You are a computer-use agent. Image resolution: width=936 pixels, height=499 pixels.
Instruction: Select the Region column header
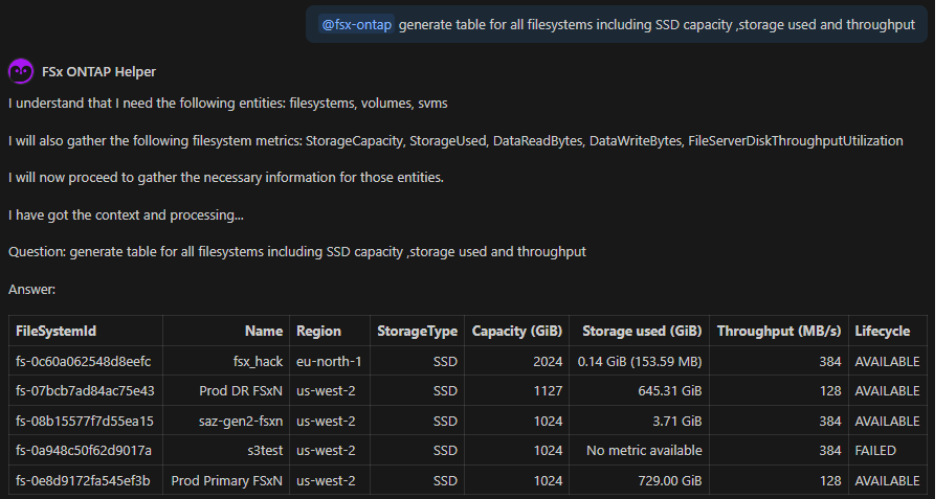[x=318, y=331]
